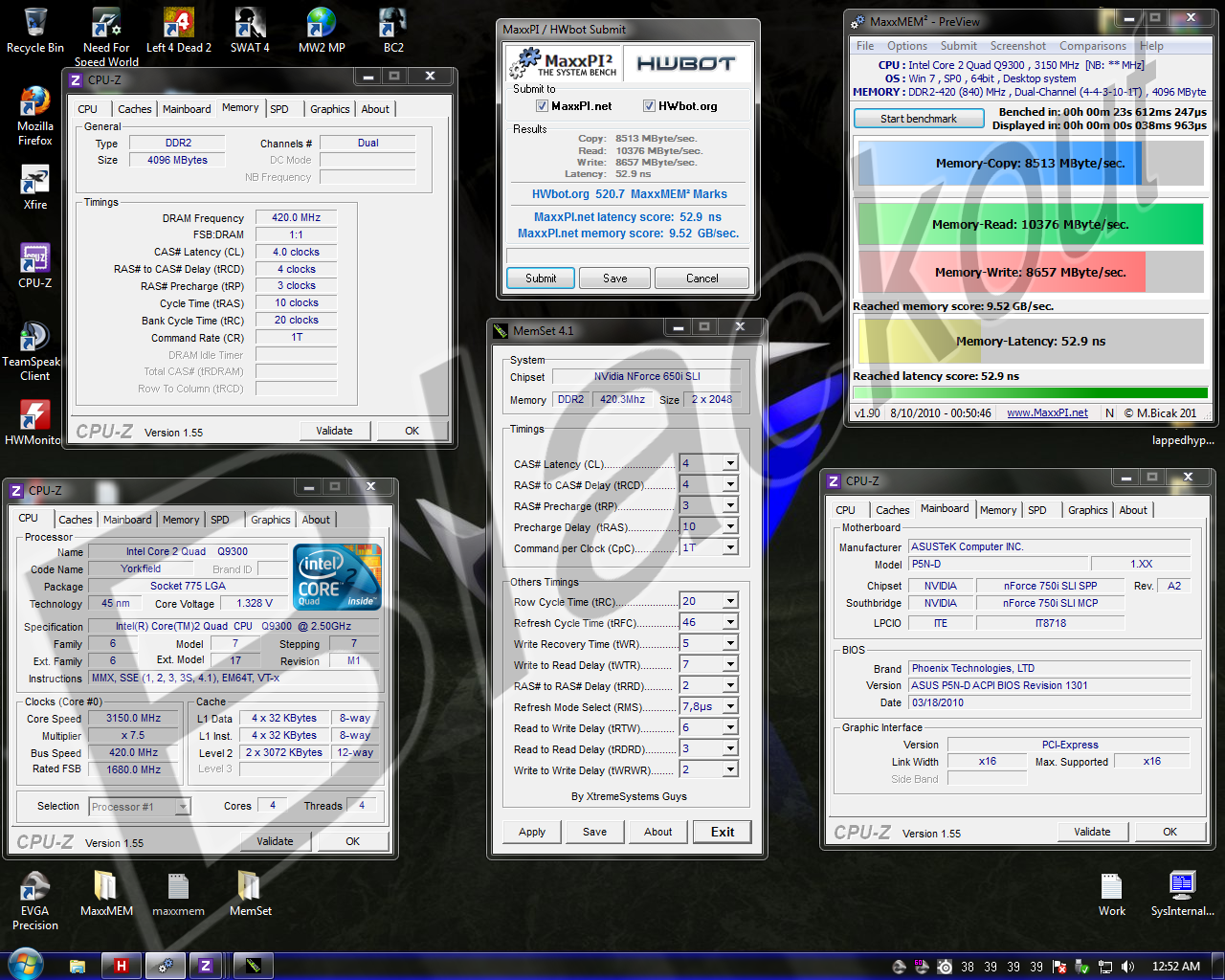Select the CPU-Z desktop shortcut icon

[x=35, y=266]
